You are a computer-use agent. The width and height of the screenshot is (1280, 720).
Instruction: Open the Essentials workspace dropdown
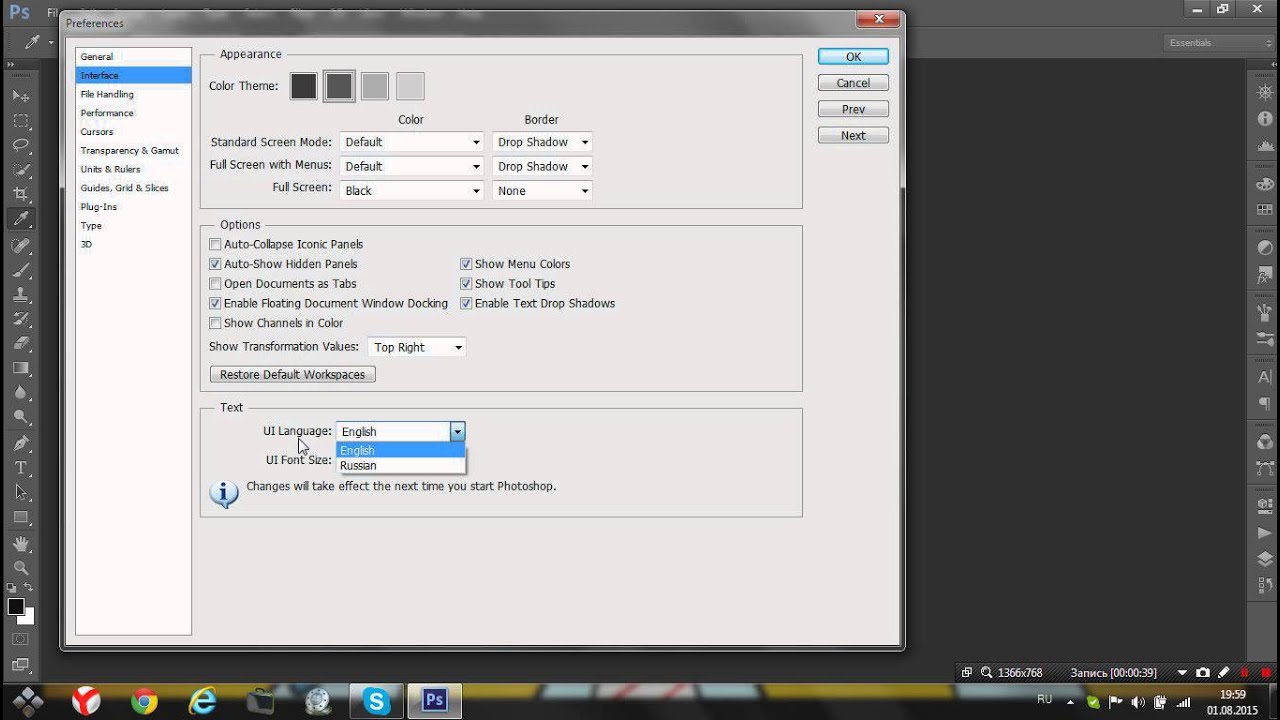point(1220,43)
